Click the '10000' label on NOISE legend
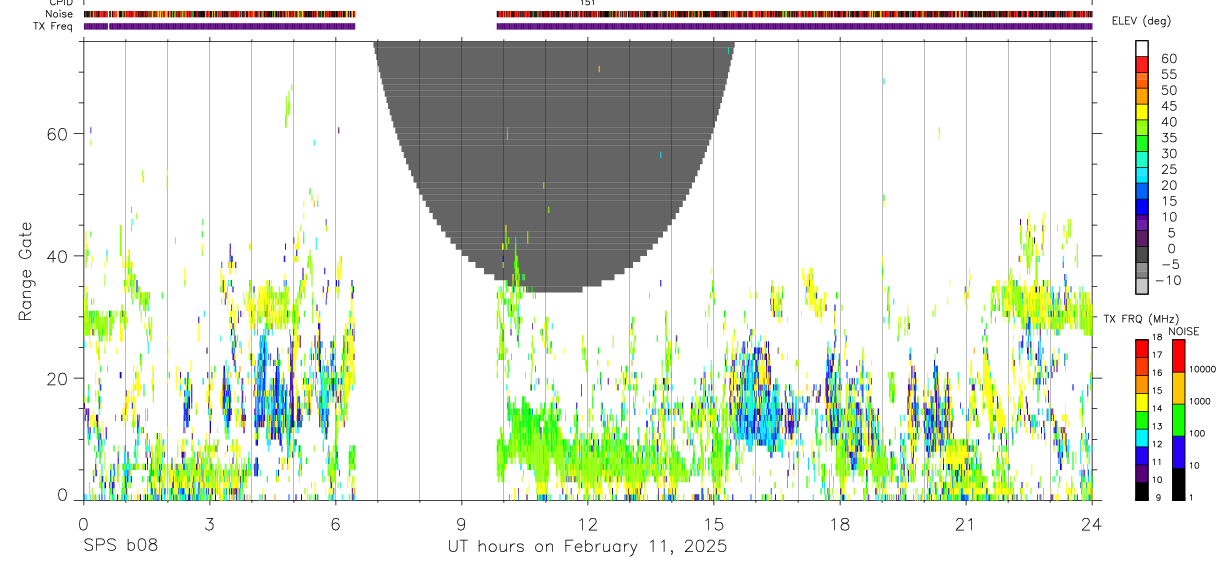The image size is (1228, 567). 1205,370
